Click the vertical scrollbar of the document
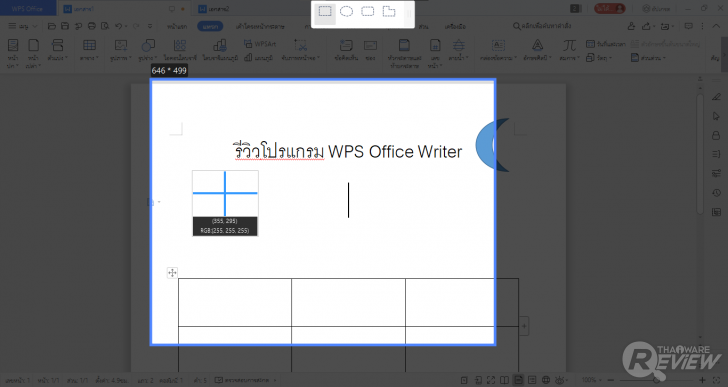 [x=700, y=154]
